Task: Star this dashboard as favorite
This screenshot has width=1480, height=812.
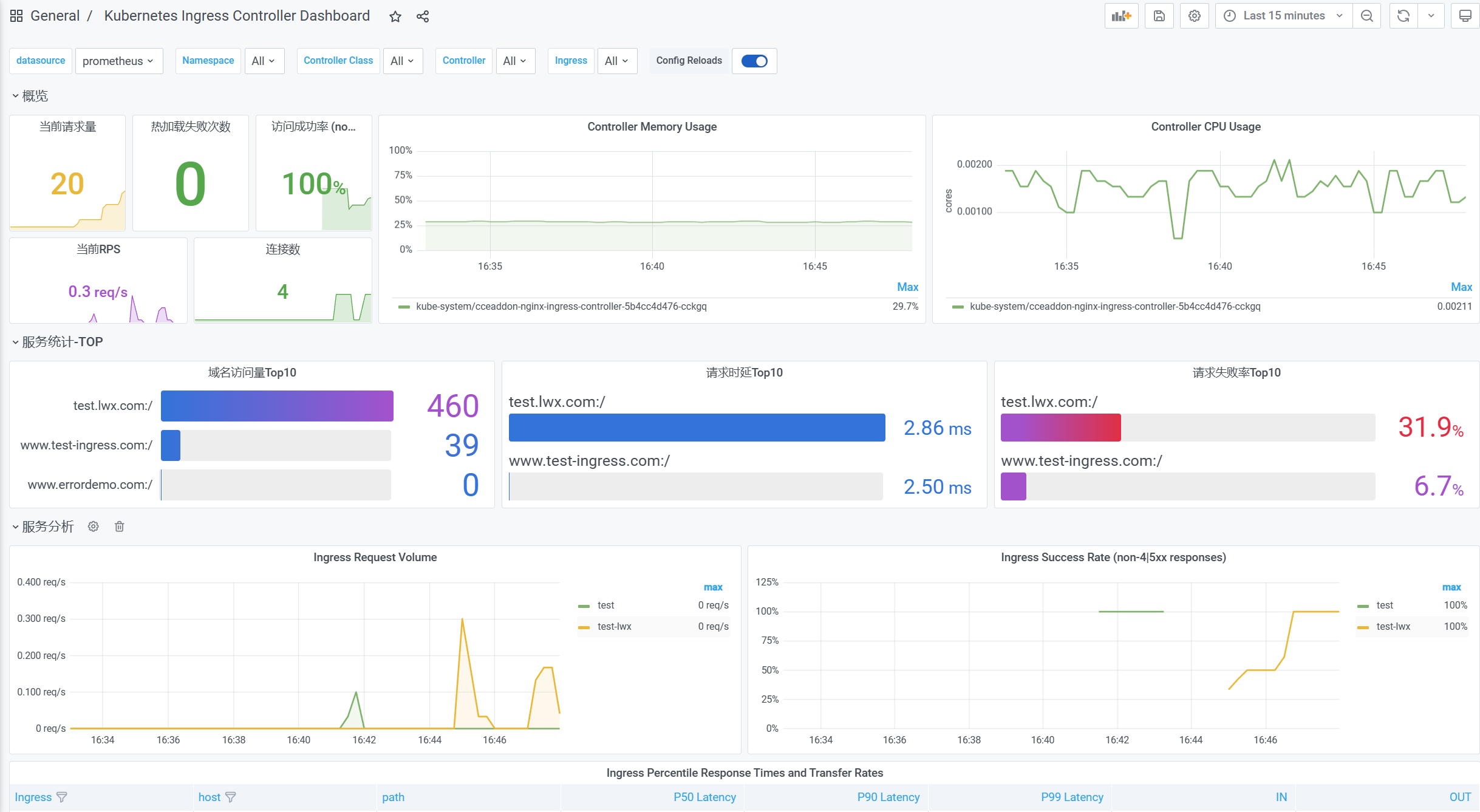Action: pyautogui.click(x=395, y=16)
